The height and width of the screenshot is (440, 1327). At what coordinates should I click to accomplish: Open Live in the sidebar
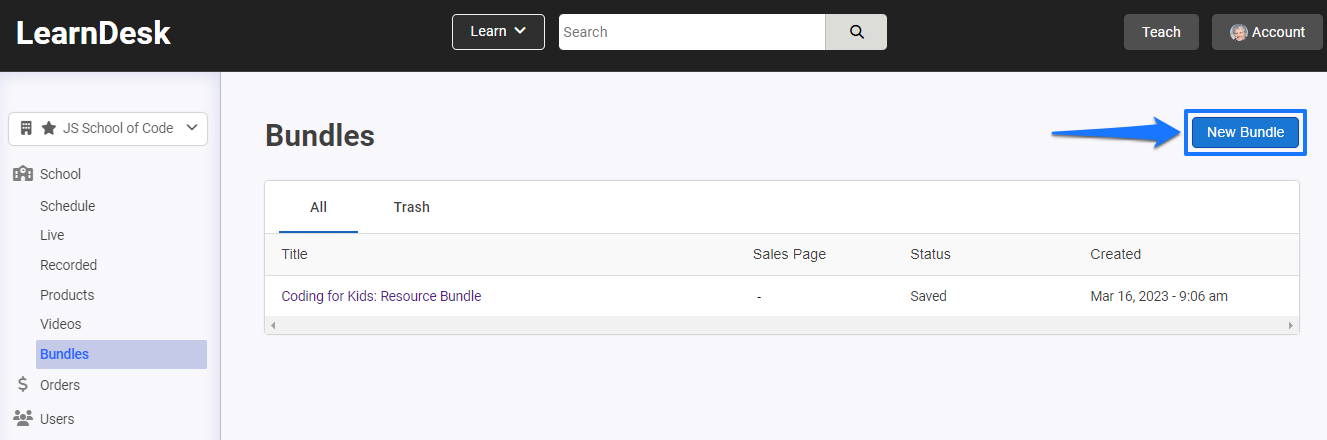pyautogui.click(x=52, y=235)
